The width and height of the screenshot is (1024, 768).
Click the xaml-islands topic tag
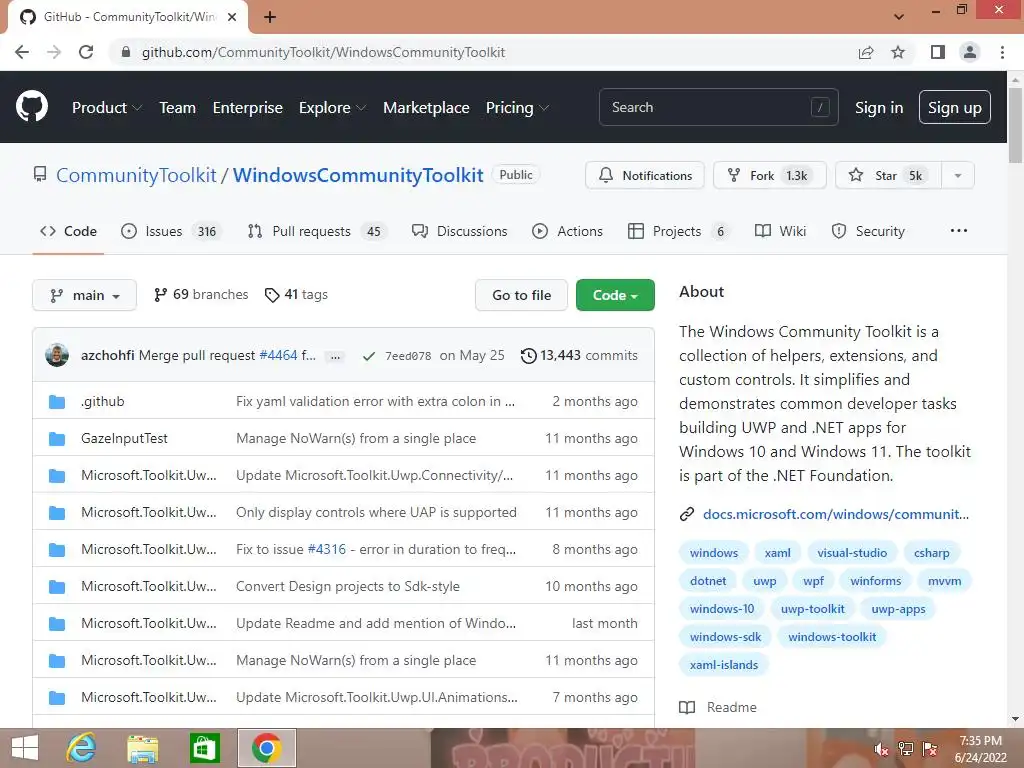(x=724, y=665)
